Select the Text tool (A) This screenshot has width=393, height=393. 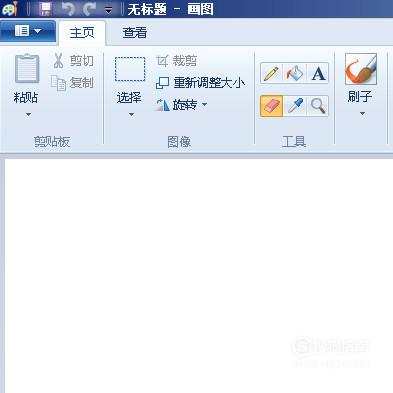318,73
